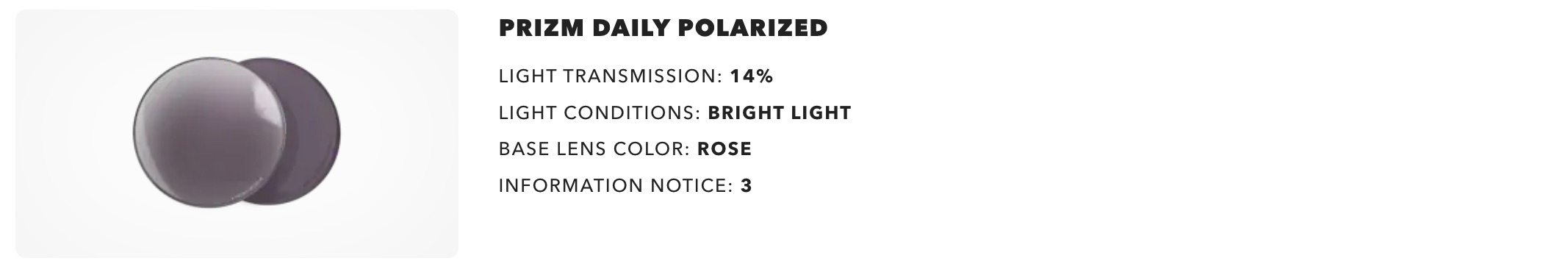Click the 14% transmission value
1568x272 pixels.
pyautogui.click(x=752, y=76)
